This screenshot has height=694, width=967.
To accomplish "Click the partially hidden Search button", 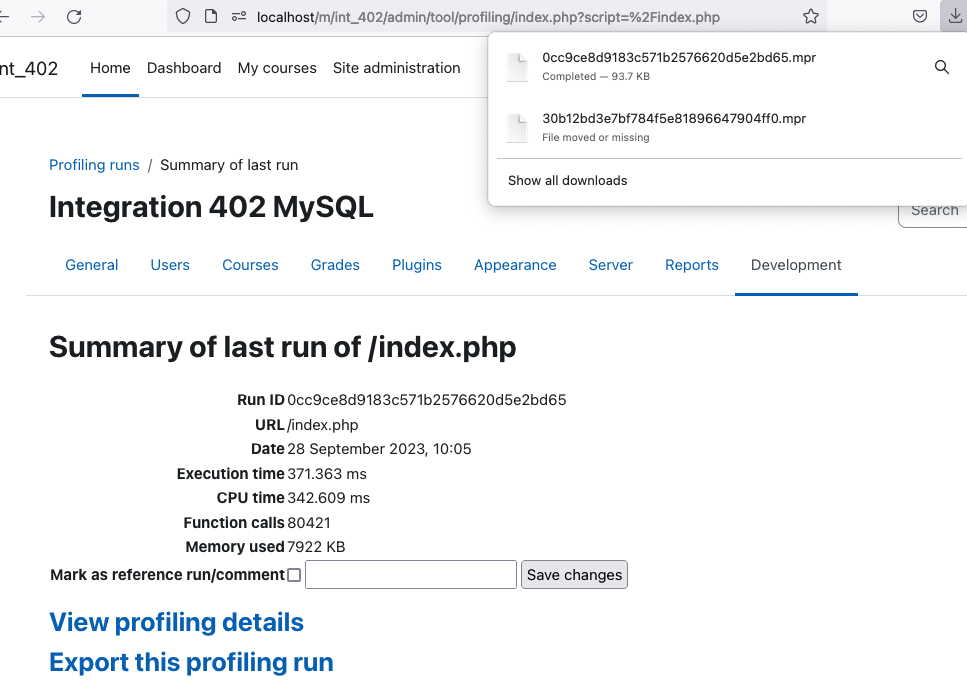I will pyautogui.click(x=934, y=213).
